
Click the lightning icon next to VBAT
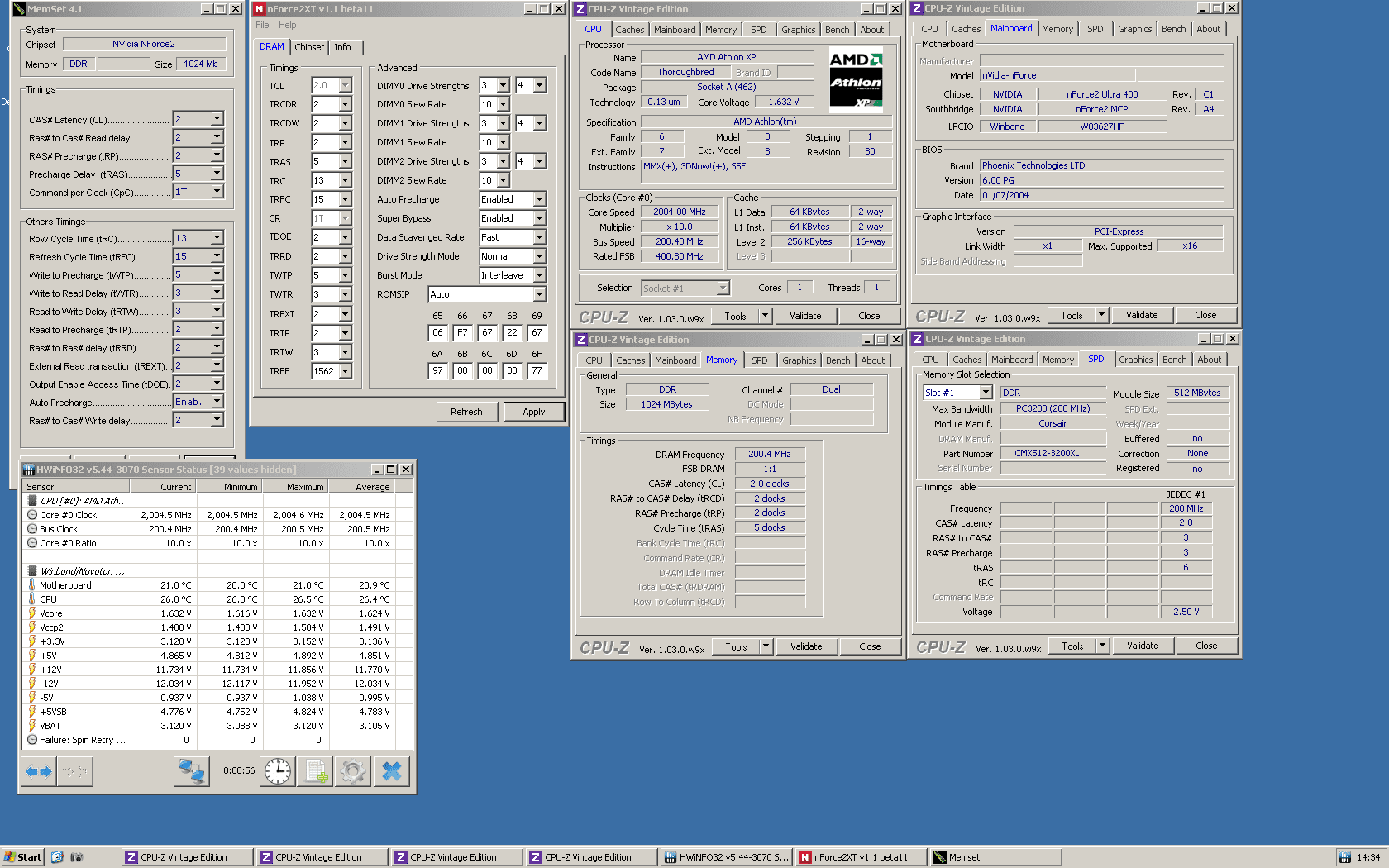point(32,726)
